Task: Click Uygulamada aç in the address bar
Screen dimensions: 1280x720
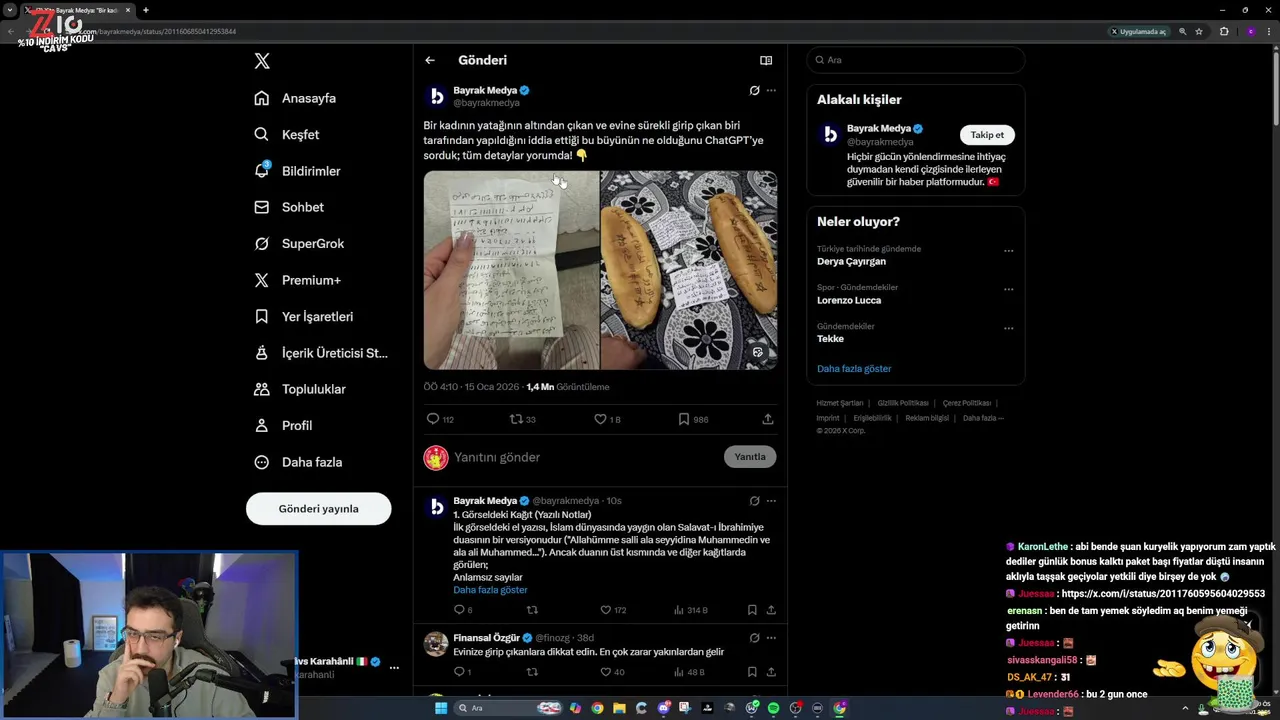Action: coord(1138,31)
